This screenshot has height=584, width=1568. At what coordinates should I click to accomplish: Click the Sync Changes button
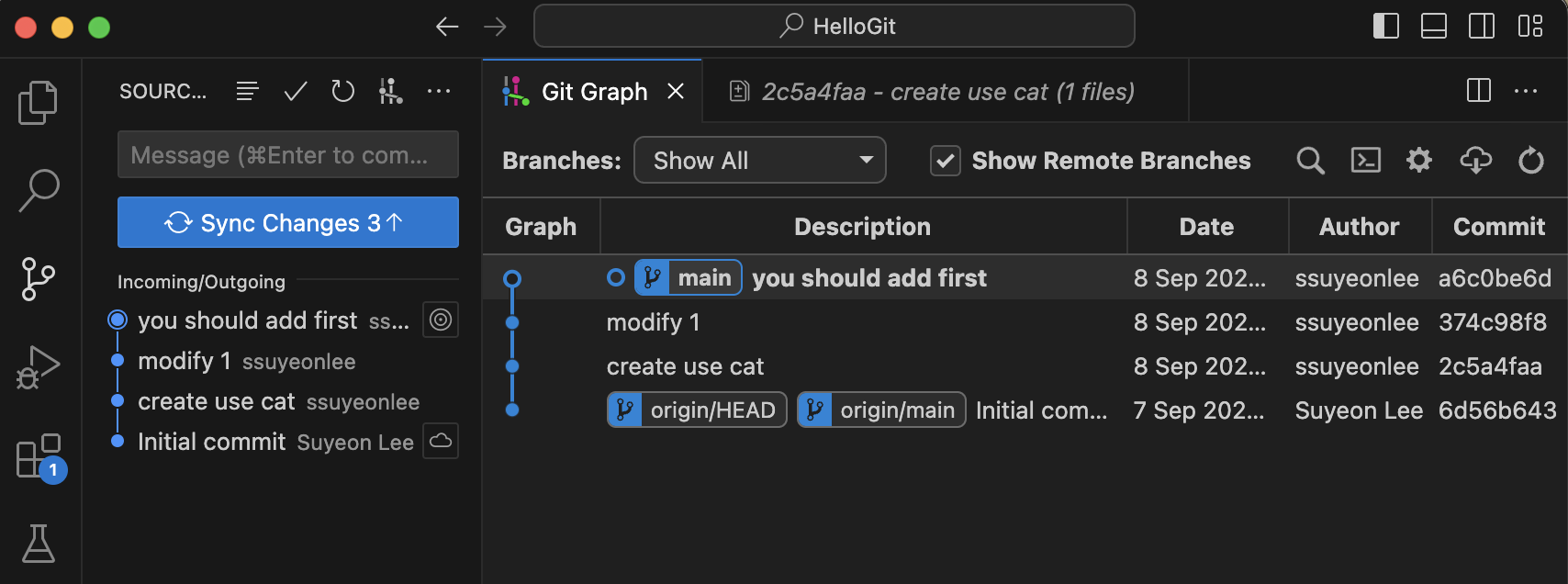(288, 222)
